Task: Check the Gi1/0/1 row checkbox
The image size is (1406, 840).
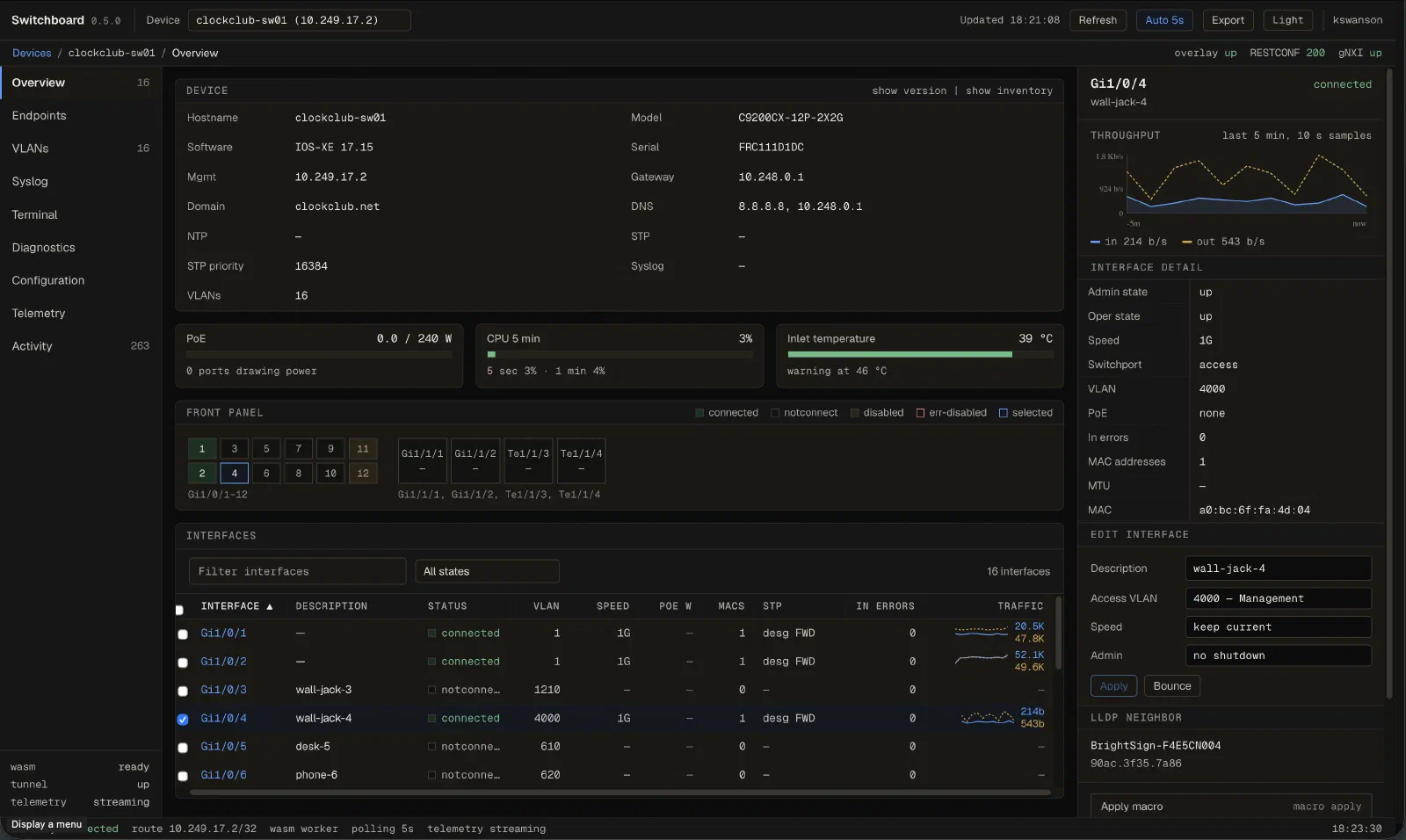Action: [x=183, y=634]
